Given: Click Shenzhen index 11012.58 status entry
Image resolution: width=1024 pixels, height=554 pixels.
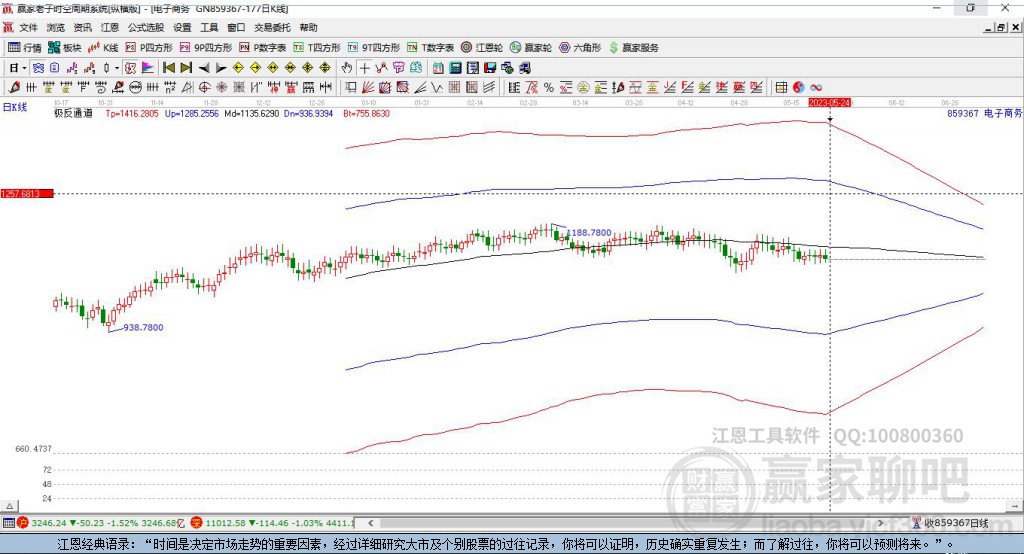Looking at the screenshot, I should pyautogui.click(x=273, y=523).
